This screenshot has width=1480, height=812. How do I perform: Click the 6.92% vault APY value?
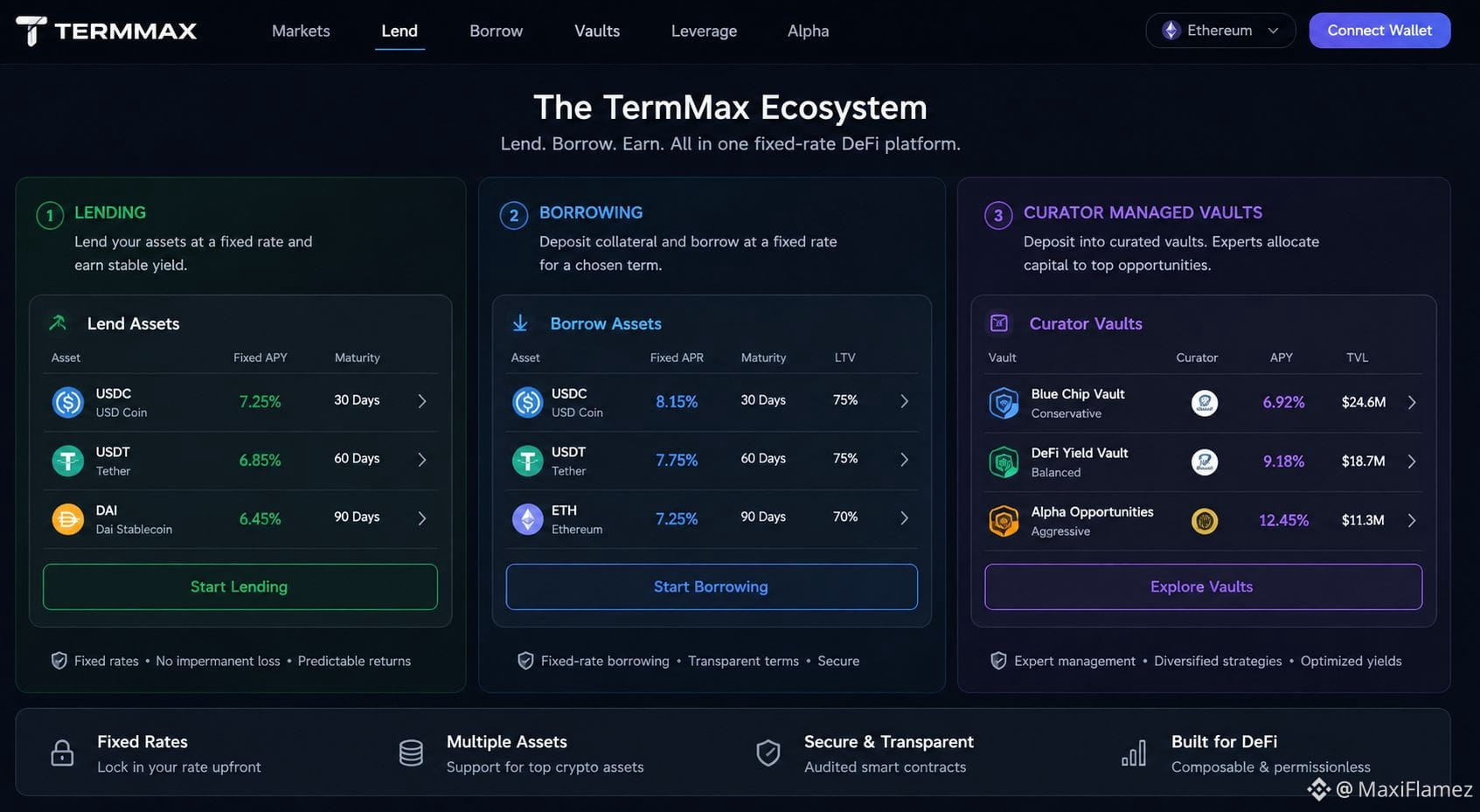(1283, 402)
